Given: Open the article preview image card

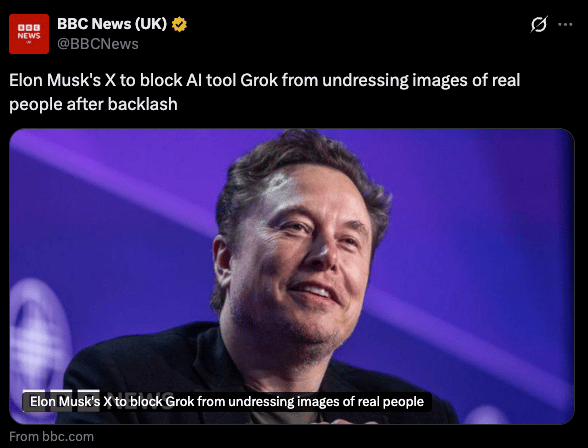Looking at the screenshot, I should 292,276.
